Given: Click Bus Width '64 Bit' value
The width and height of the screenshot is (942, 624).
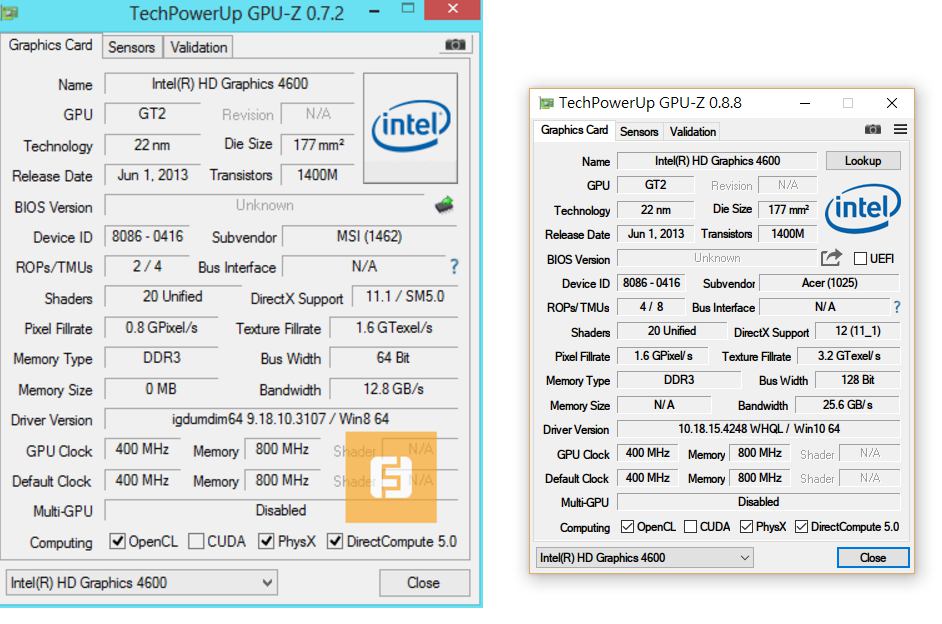Looking at the screenshot, I should 394,357.
